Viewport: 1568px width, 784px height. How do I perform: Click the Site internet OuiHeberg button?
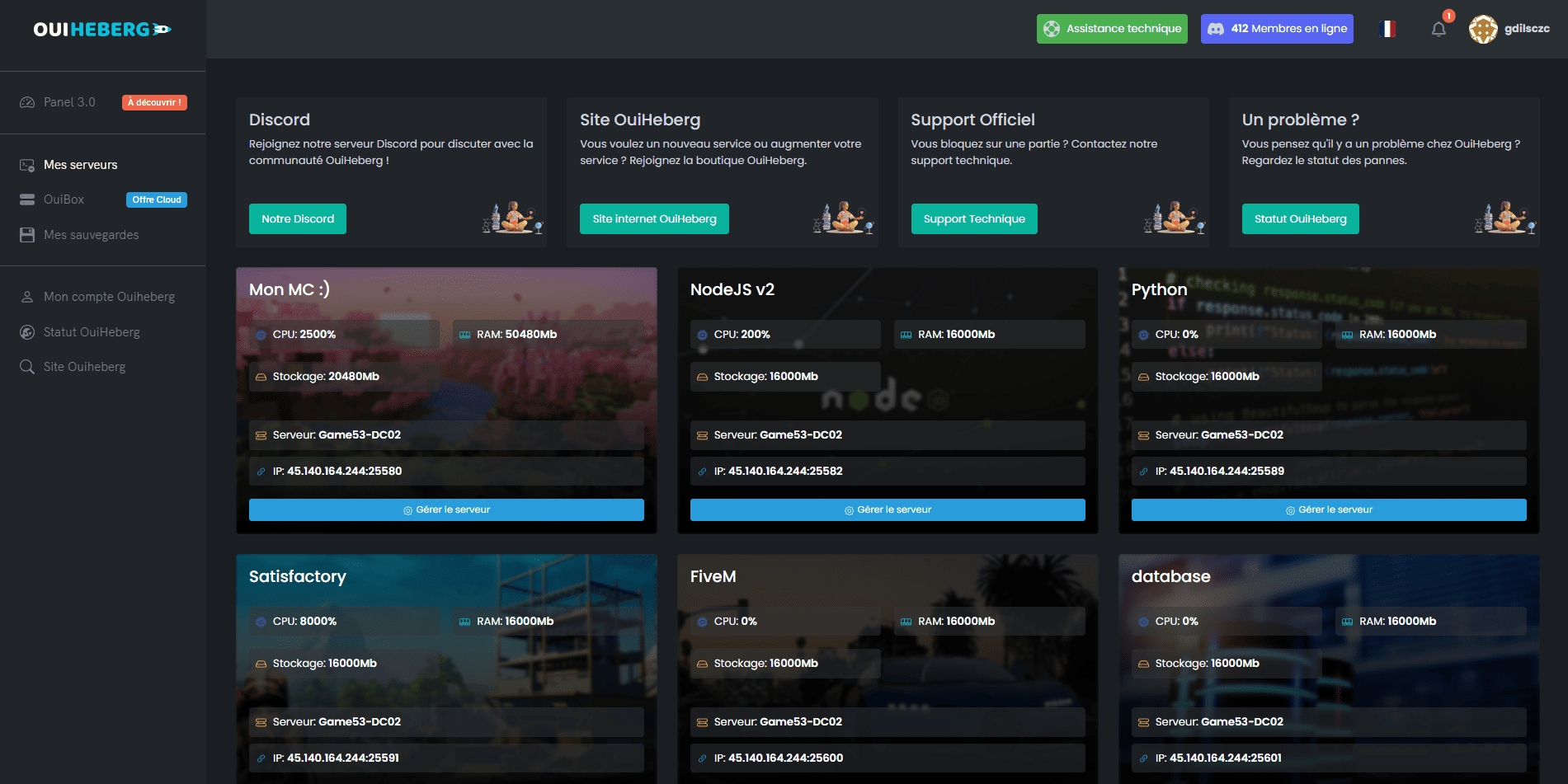(654, 218)
